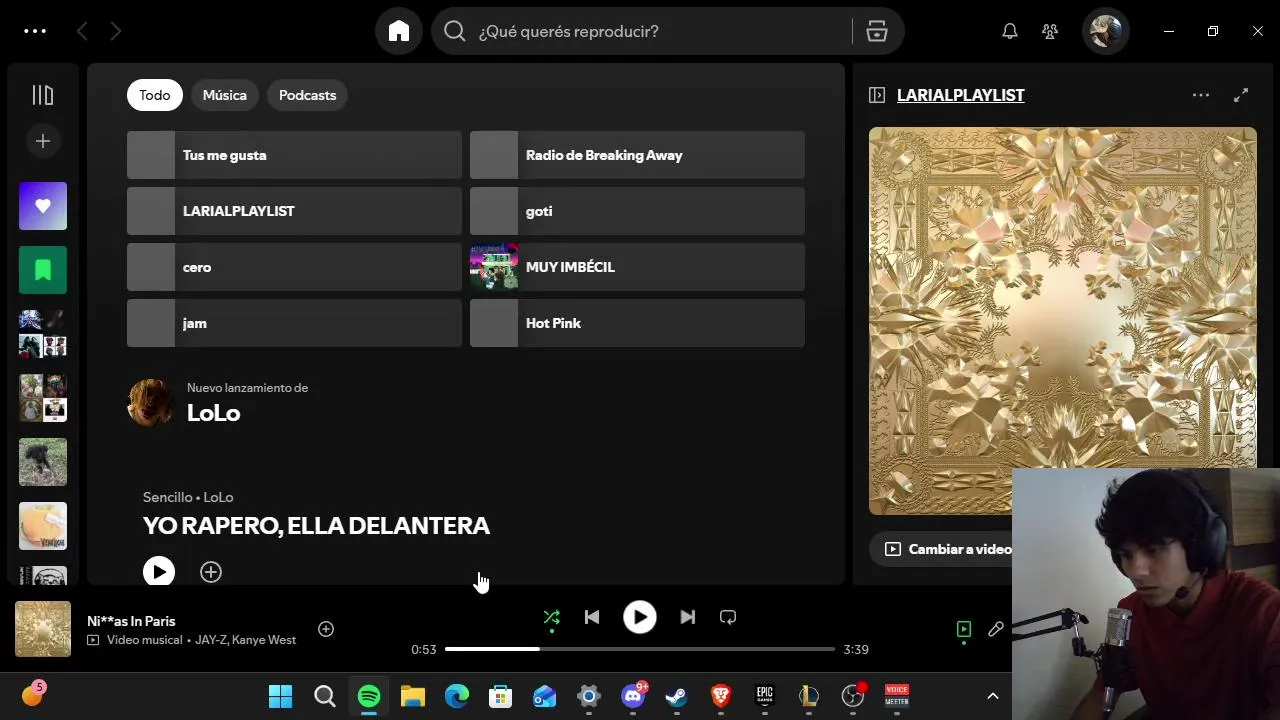Click the LoLo artist avatar
Viewport: 1280px width, 720px height.
(x=151, y=402)
